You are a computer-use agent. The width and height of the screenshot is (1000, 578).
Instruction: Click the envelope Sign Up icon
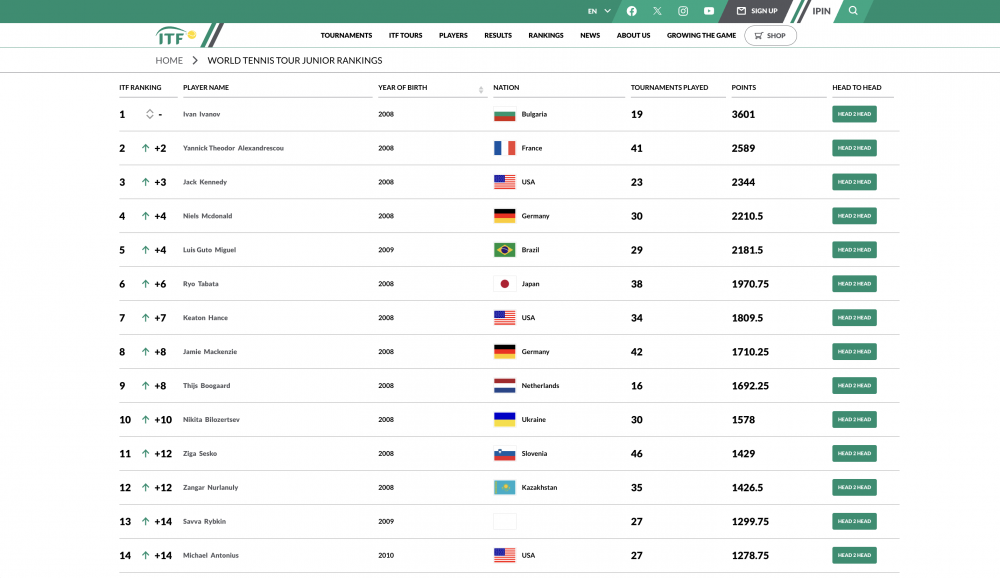742,11
